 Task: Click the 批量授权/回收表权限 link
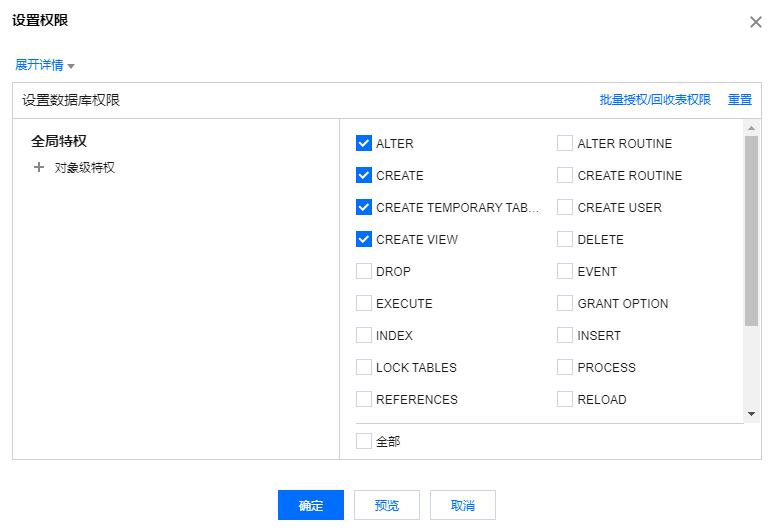coord(655,100)
